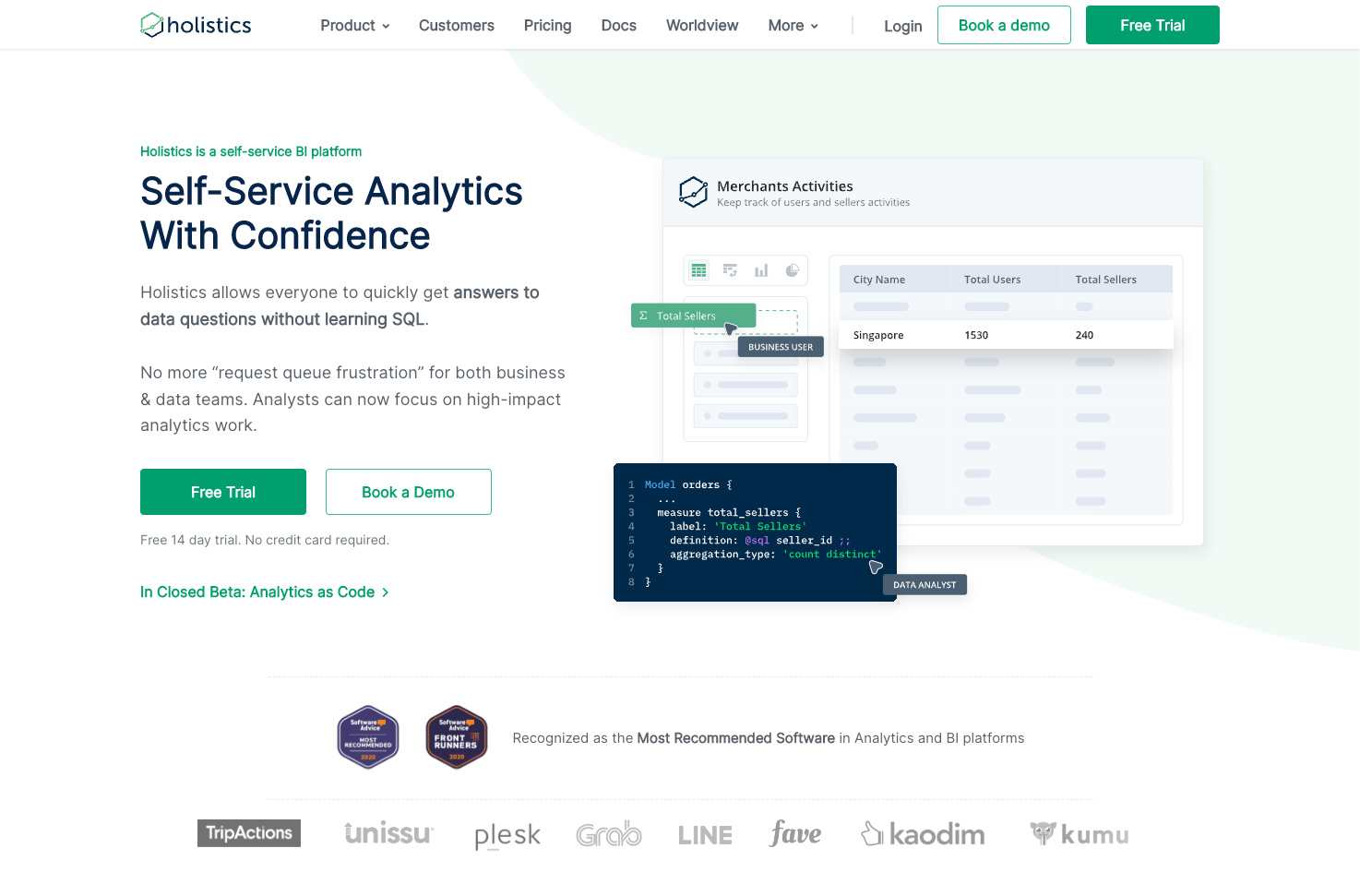Click the fave logo
Viewport: 1360px width, 896px height.
coord(795,833)
